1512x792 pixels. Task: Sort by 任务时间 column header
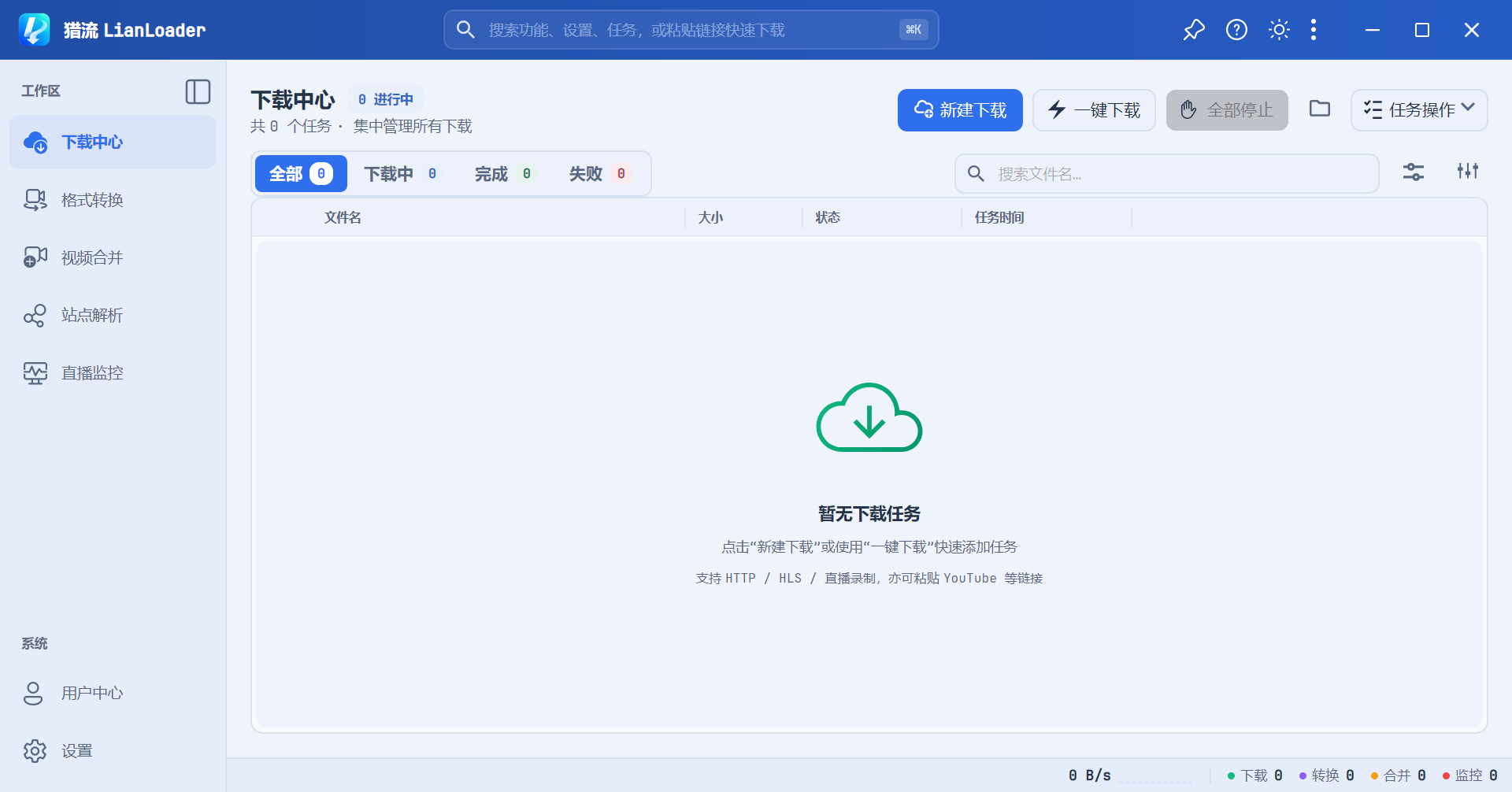(999, 217)
